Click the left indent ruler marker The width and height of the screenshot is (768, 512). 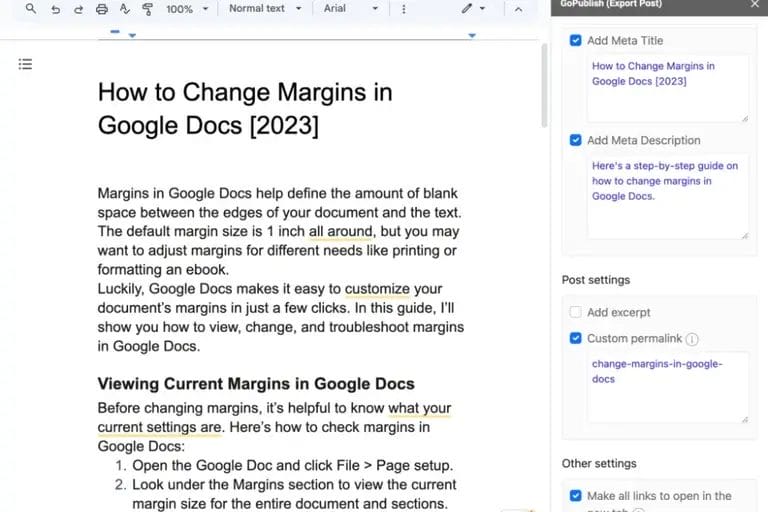(132, 36)
